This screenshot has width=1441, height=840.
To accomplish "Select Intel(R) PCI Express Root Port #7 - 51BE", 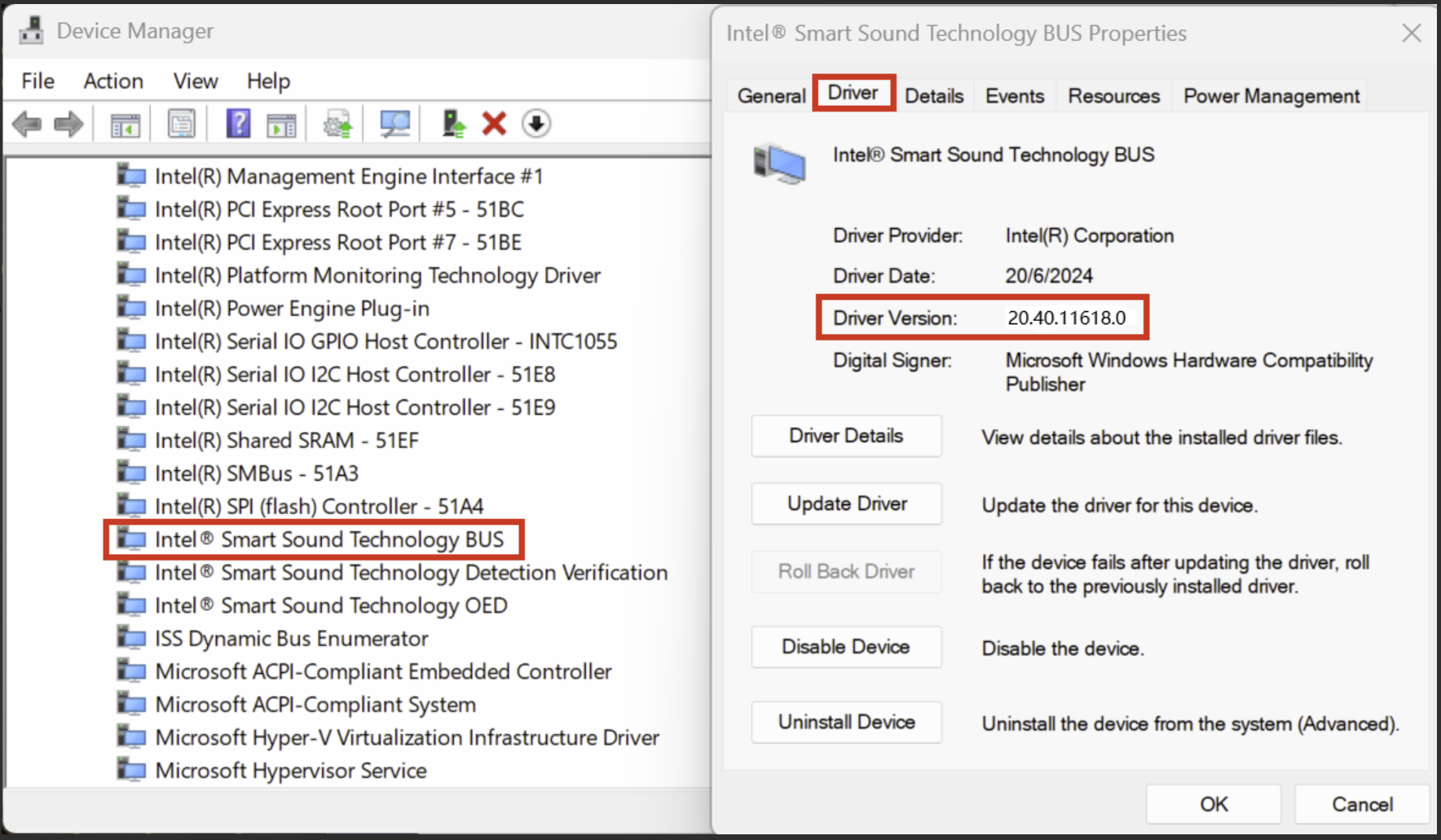I will [x=338, y=242].
